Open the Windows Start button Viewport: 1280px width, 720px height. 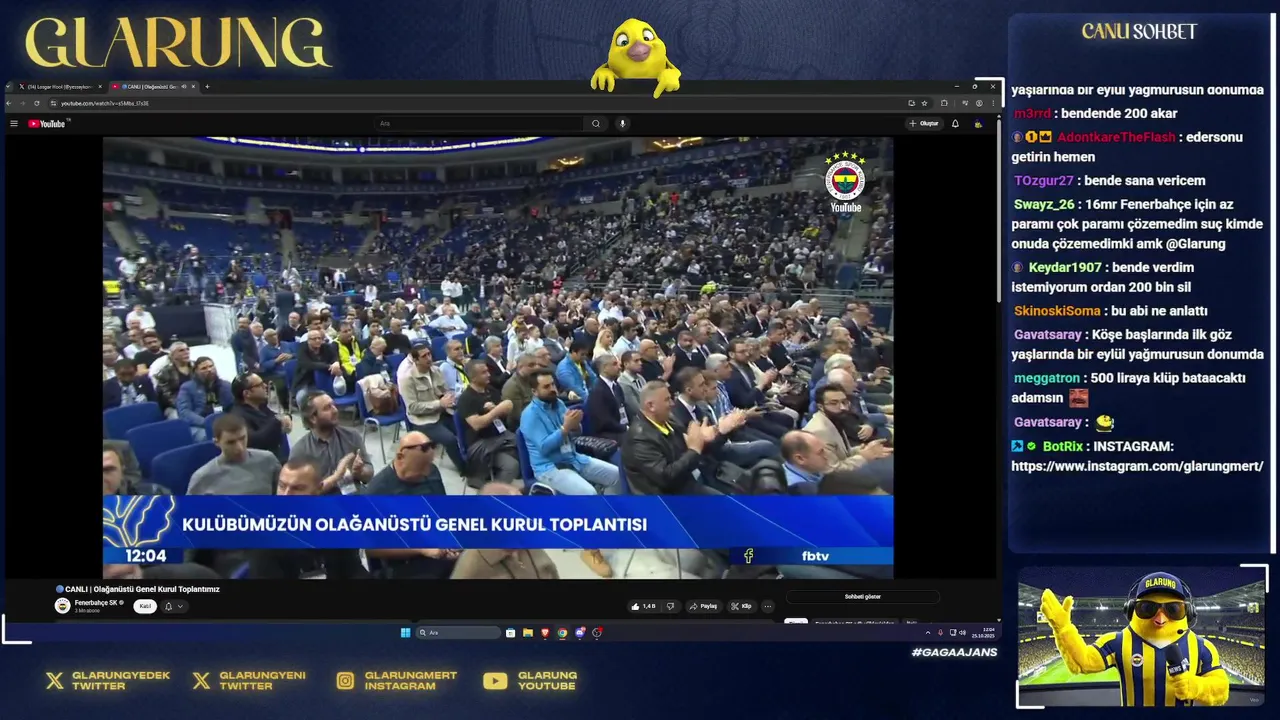(405, 632)
